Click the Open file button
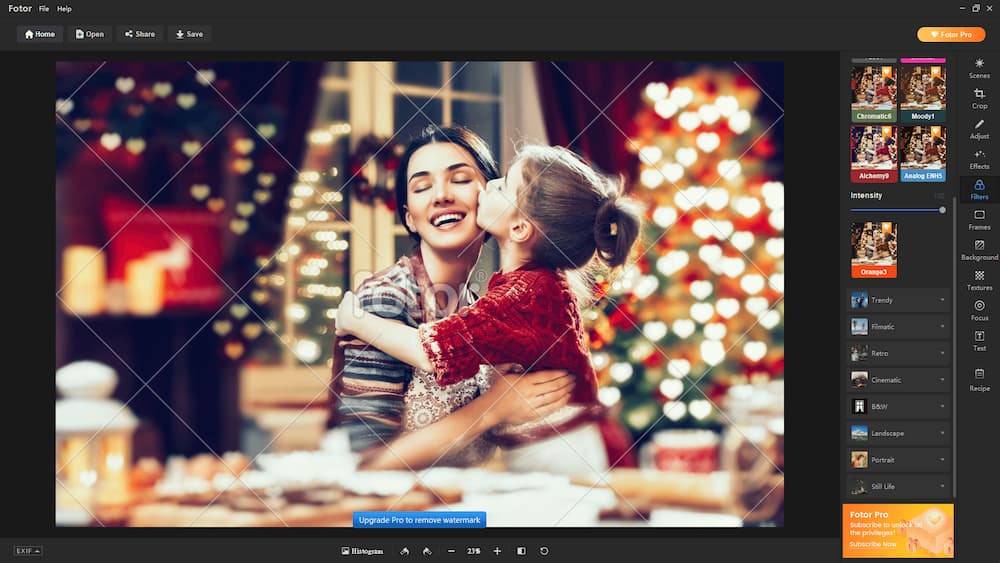This screenshot has width=1000, height=563. point(90,34)
